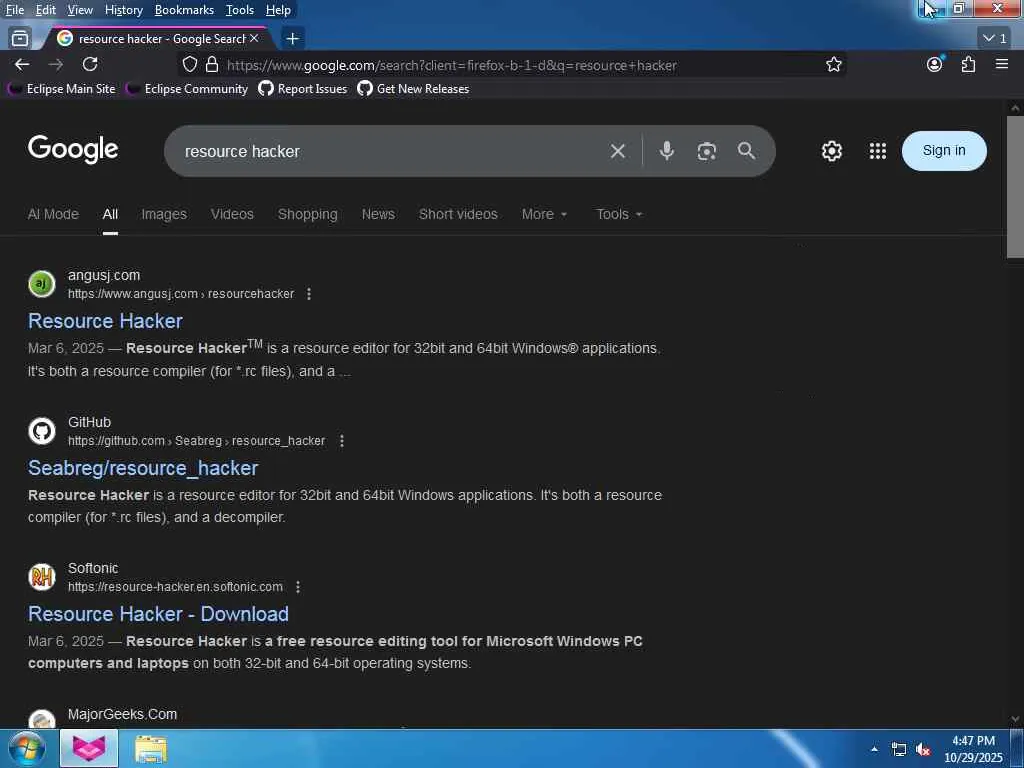Screen dimensions: 1024x768
Task: Open the Firefox account icon
Action: (x=935, y=64)
